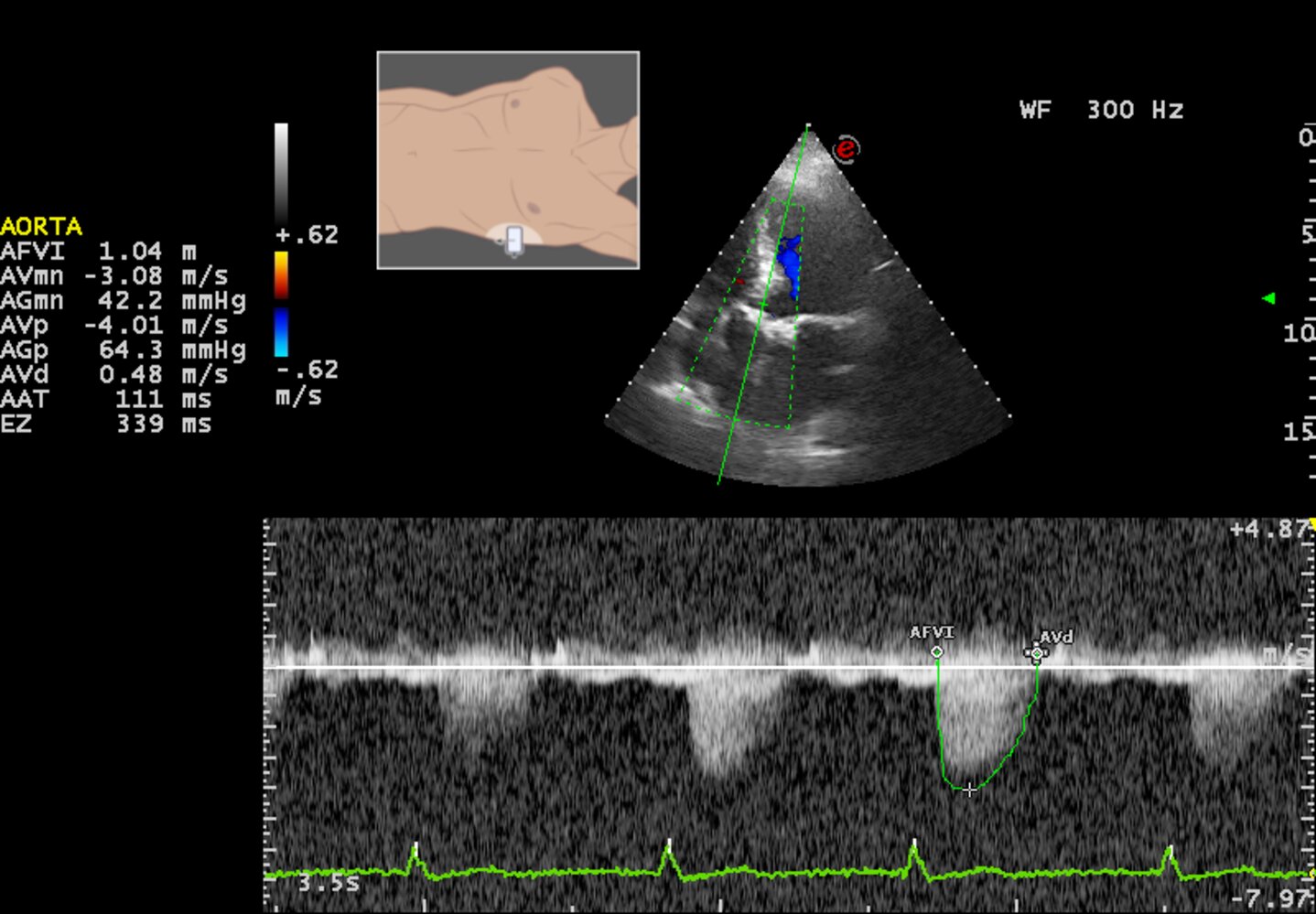Select the EZ 339 ms measurement row

click(106, 424)
